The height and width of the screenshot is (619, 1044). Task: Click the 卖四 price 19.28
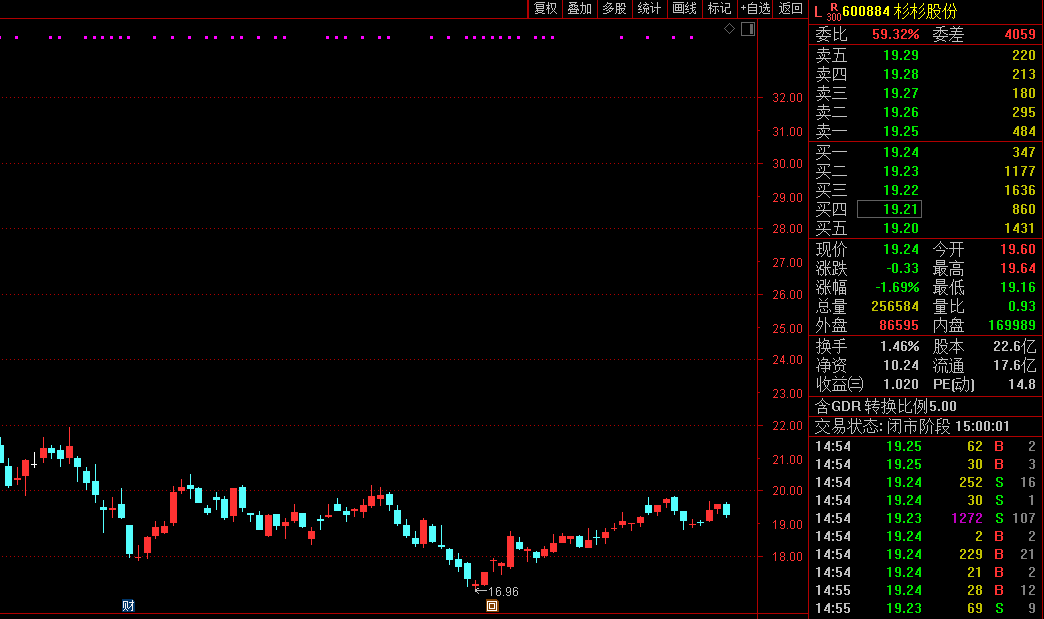coord(901,74)
